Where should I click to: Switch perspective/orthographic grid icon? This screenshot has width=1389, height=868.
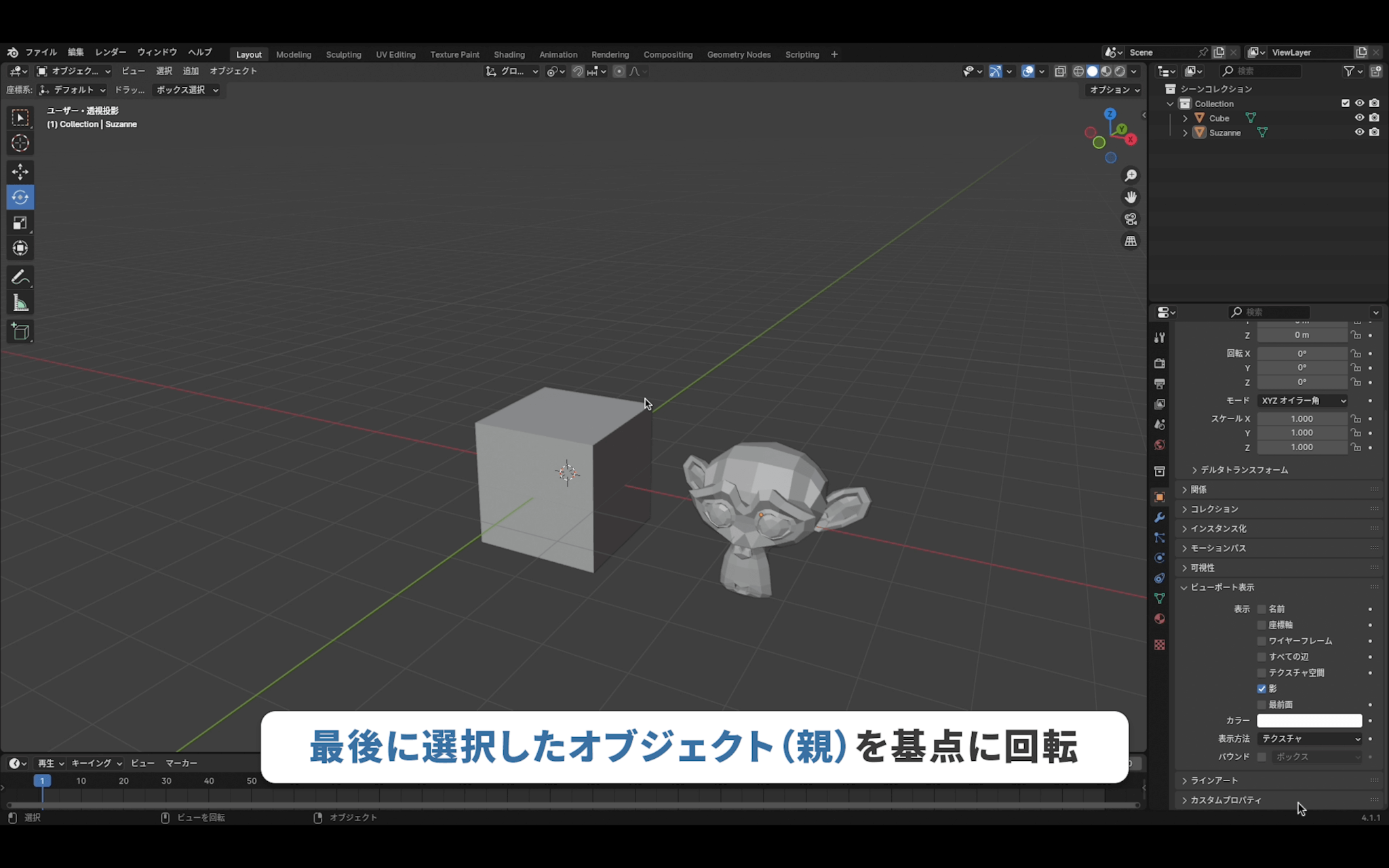[1131, 241]
